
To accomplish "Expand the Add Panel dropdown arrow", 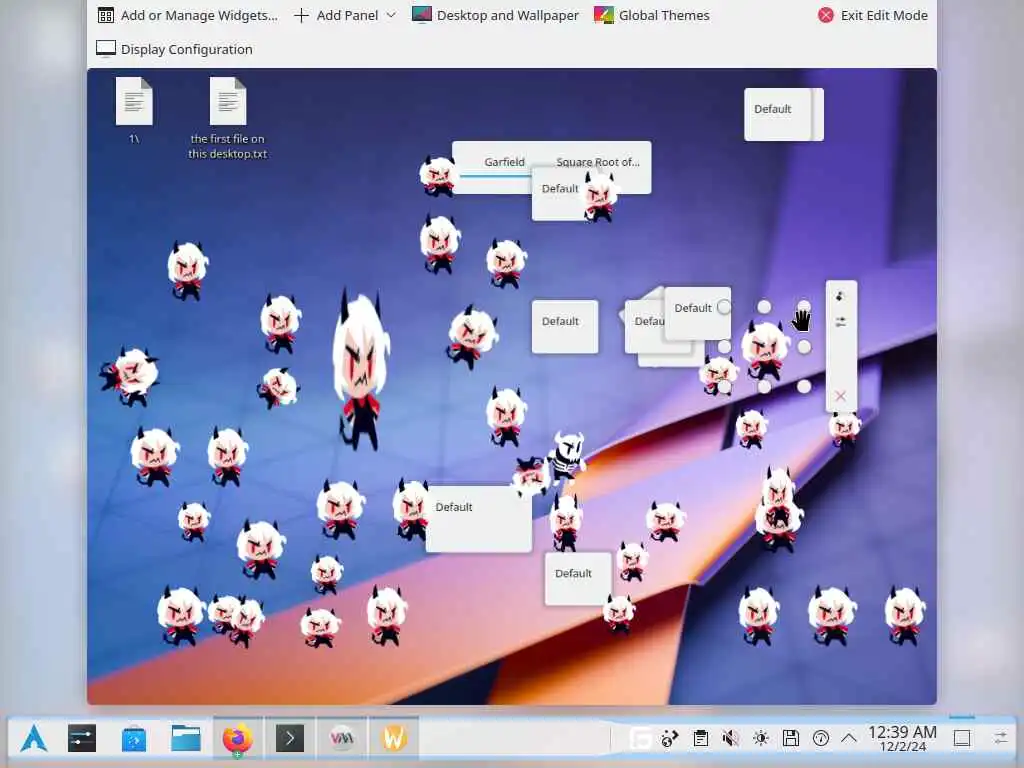I will (x=391, y=15).
